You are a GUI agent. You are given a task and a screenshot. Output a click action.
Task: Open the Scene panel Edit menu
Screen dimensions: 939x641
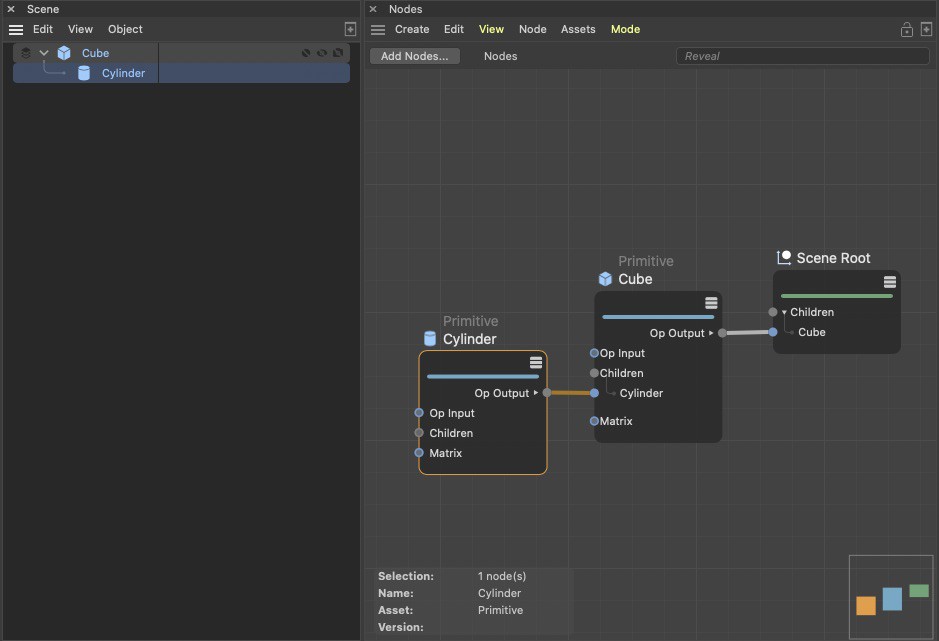[x=43, y=29]
